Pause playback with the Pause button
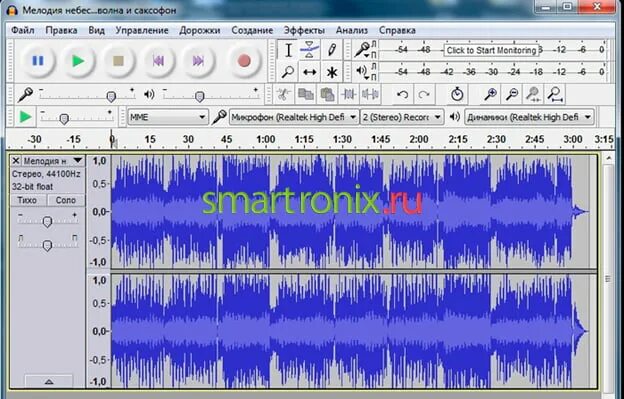 38,61
